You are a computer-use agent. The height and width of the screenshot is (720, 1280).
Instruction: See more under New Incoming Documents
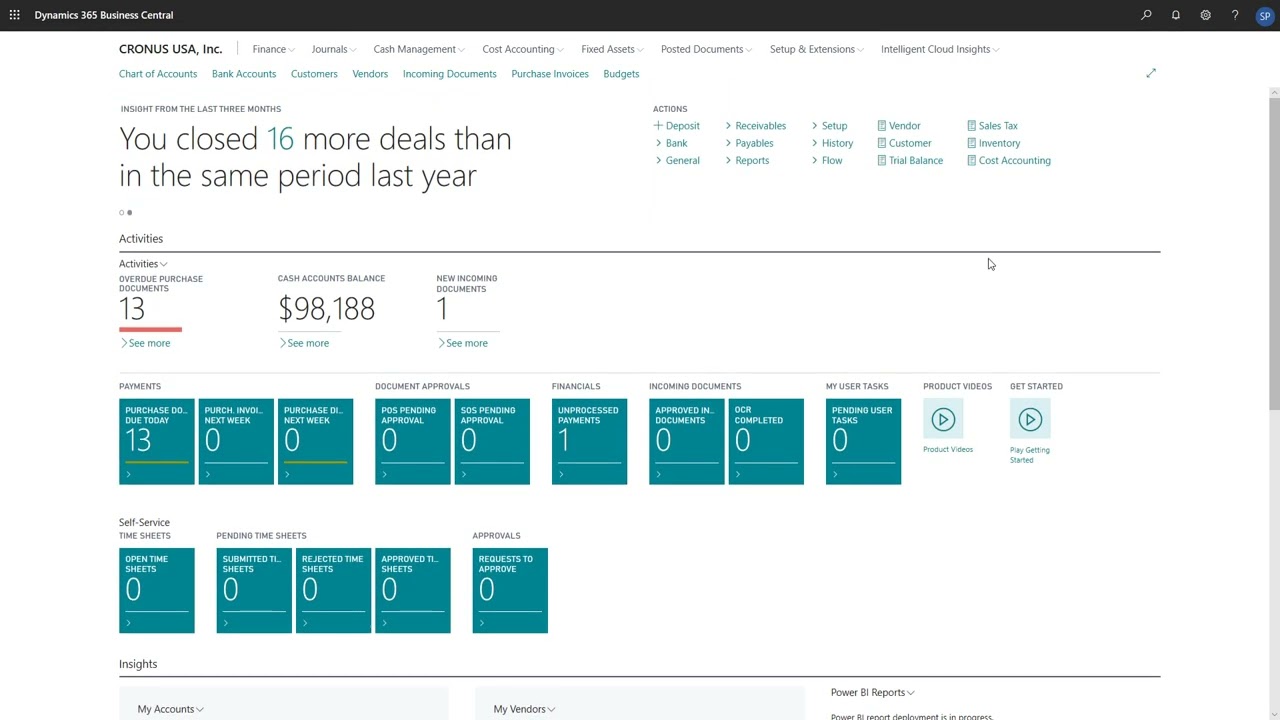coord(463,343)
